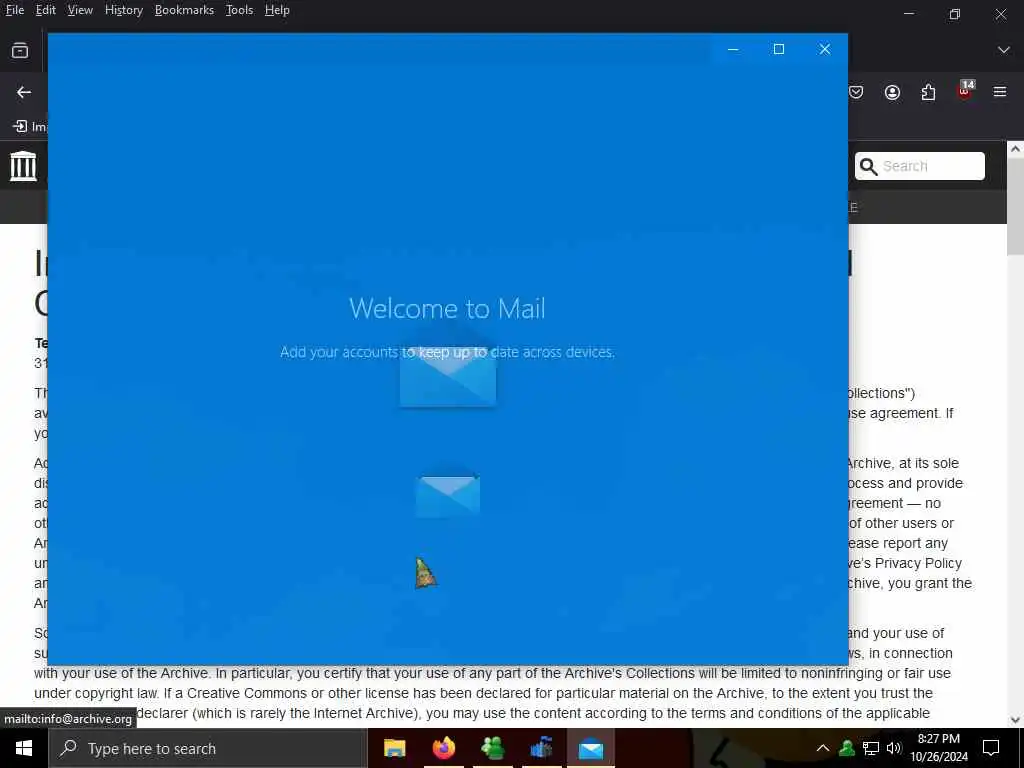This screenshot has height=768, width=1024.
Task: Click the taskbar 'Type here to search' box
Action: [x=208, y=748]
